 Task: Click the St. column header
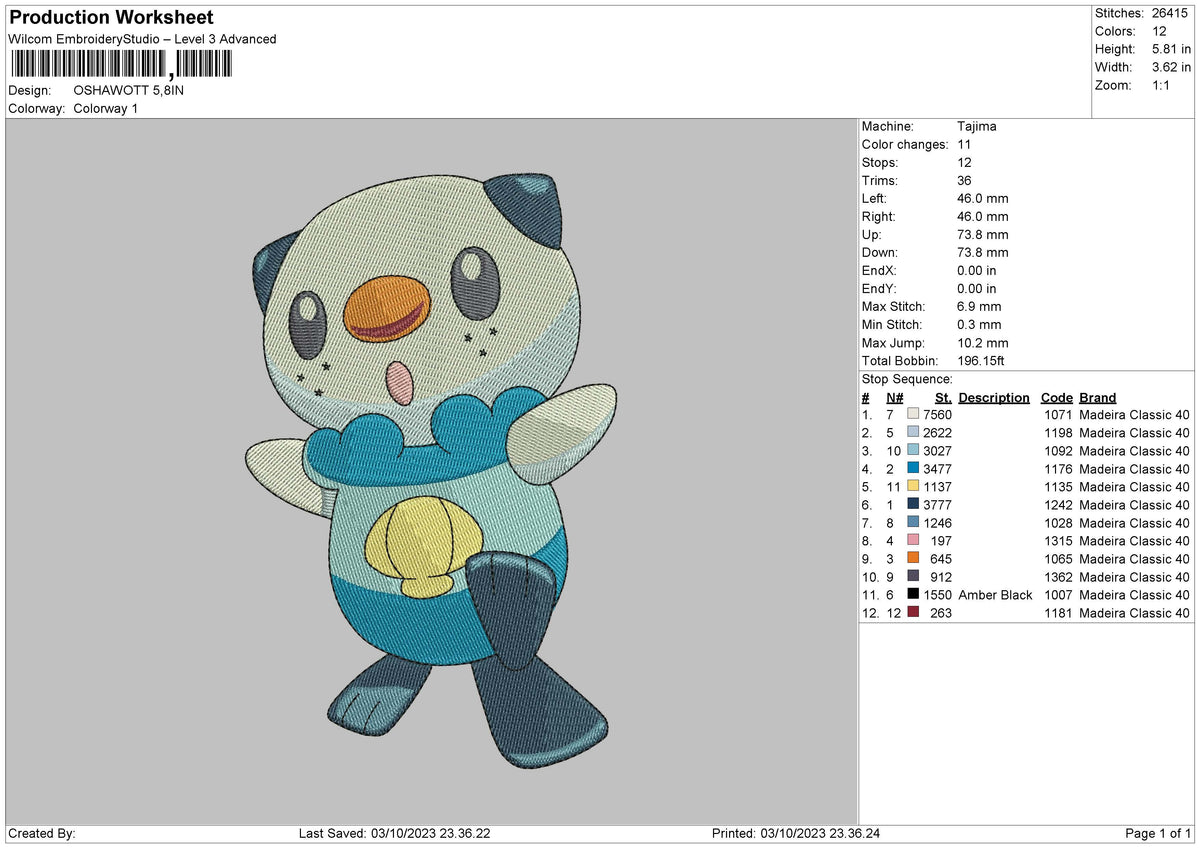943,397
